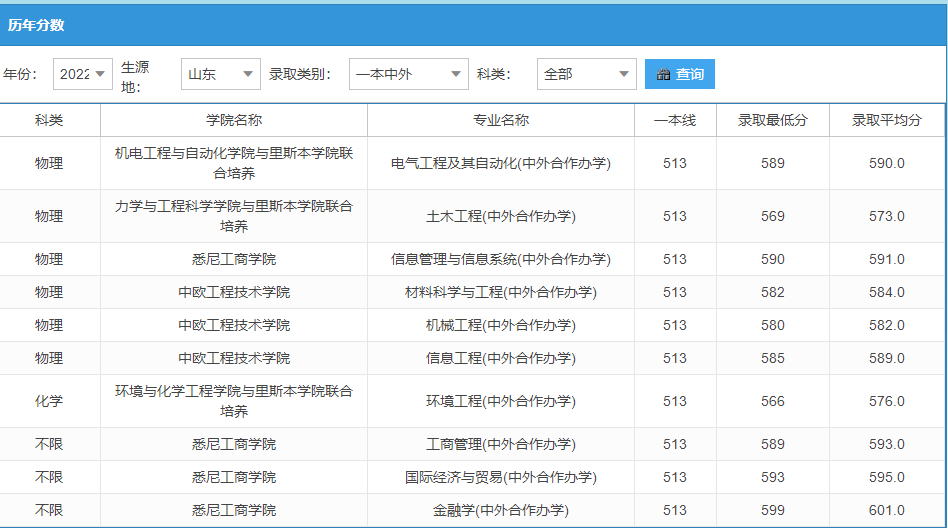This screenshot has height=528, width=948.
Task: Open the 年份 2022 dropdown
Action: (83, 74)
